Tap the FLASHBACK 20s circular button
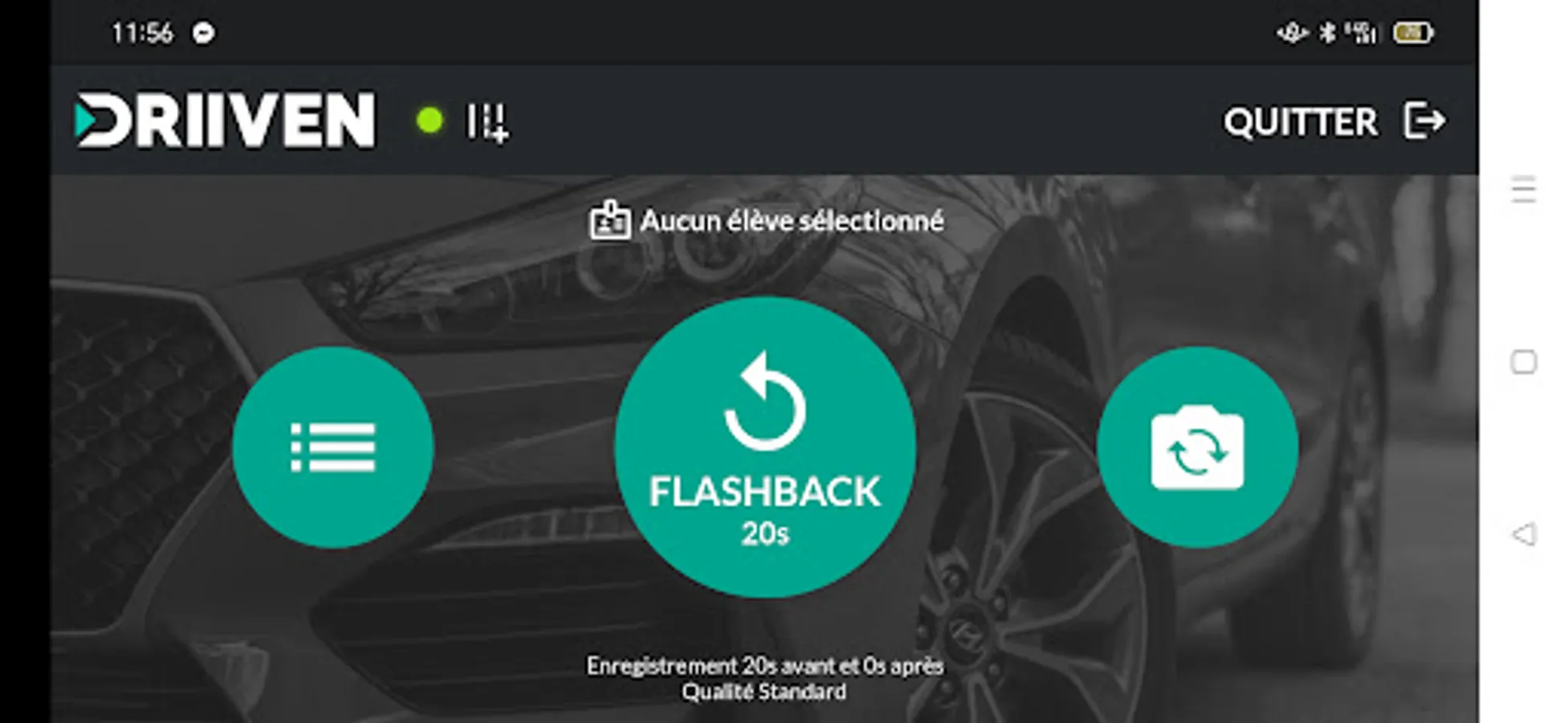1568x723 pixels. pos(765,447)
